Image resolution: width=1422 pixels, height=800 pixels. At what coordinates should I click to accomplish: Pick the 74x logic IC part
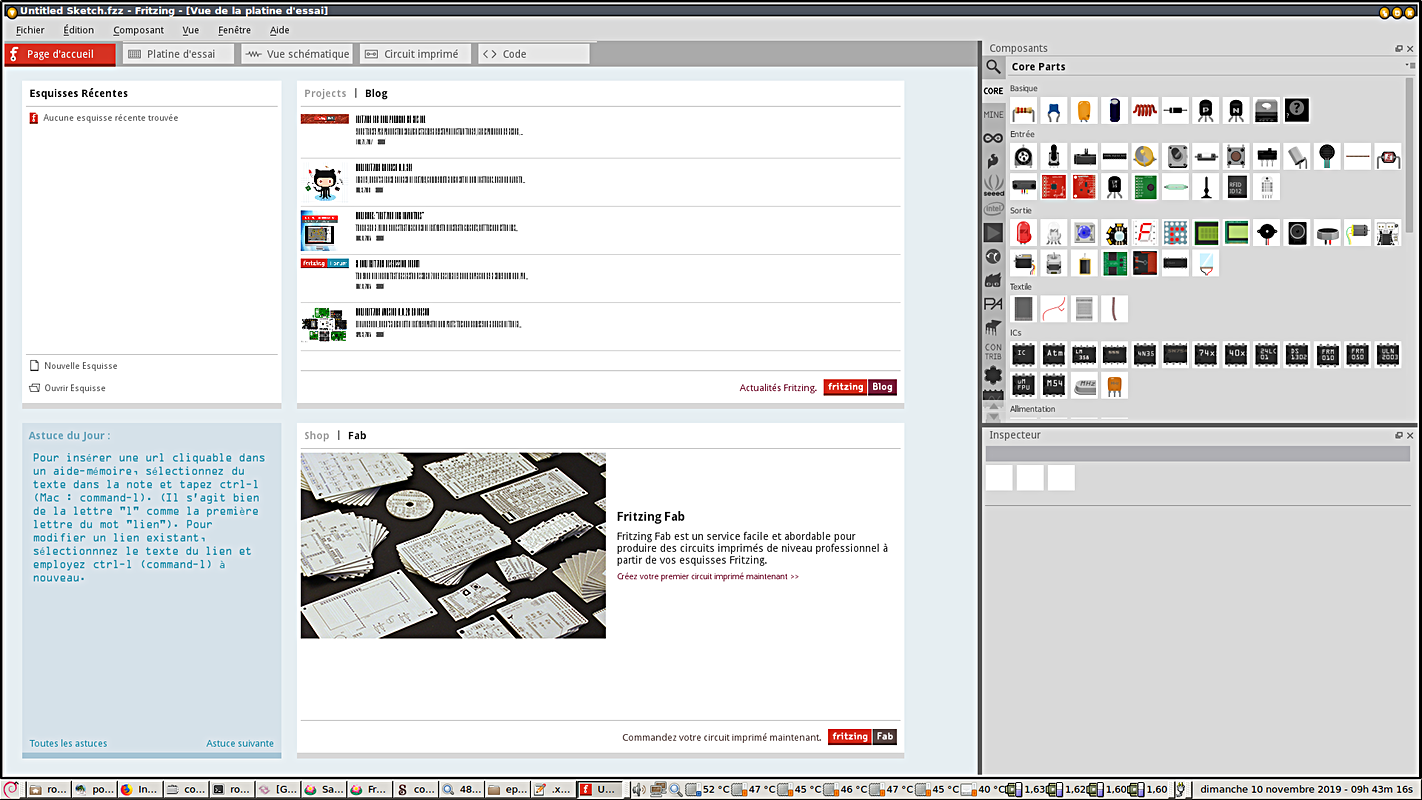1206,354
